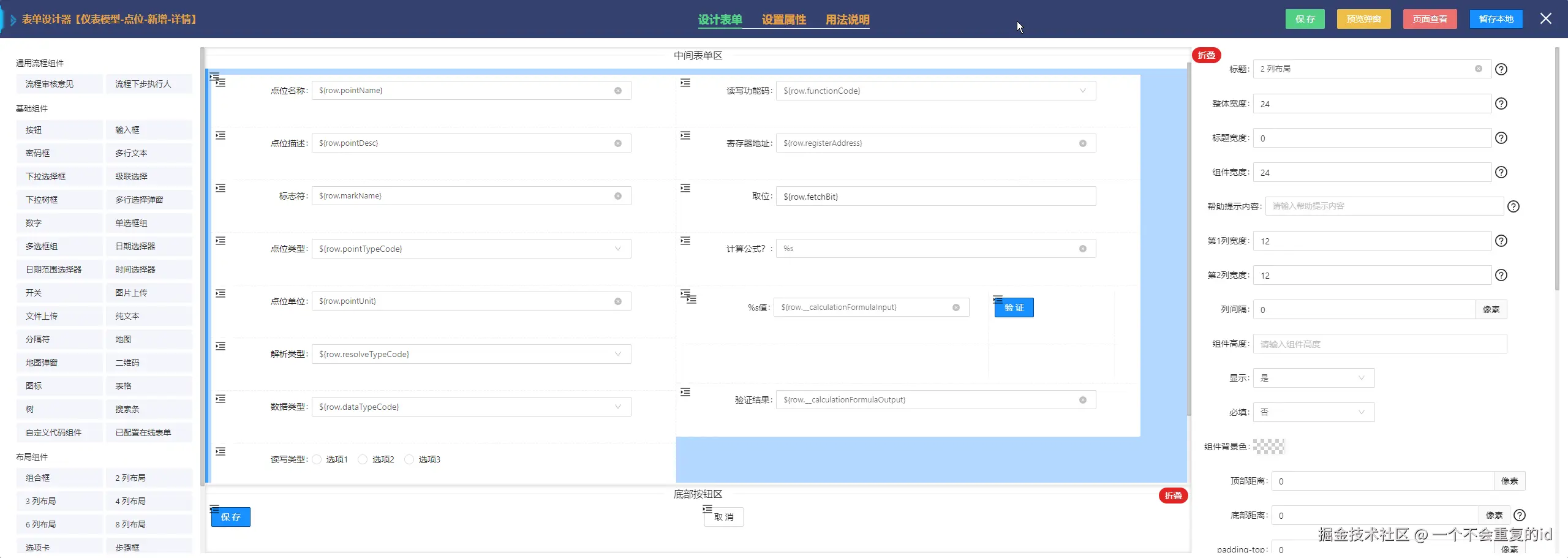Open the 显示 dropdown in properties panel
Image resolution: width=1568 pixels, height=558 pixels.
coord(1314,378)
